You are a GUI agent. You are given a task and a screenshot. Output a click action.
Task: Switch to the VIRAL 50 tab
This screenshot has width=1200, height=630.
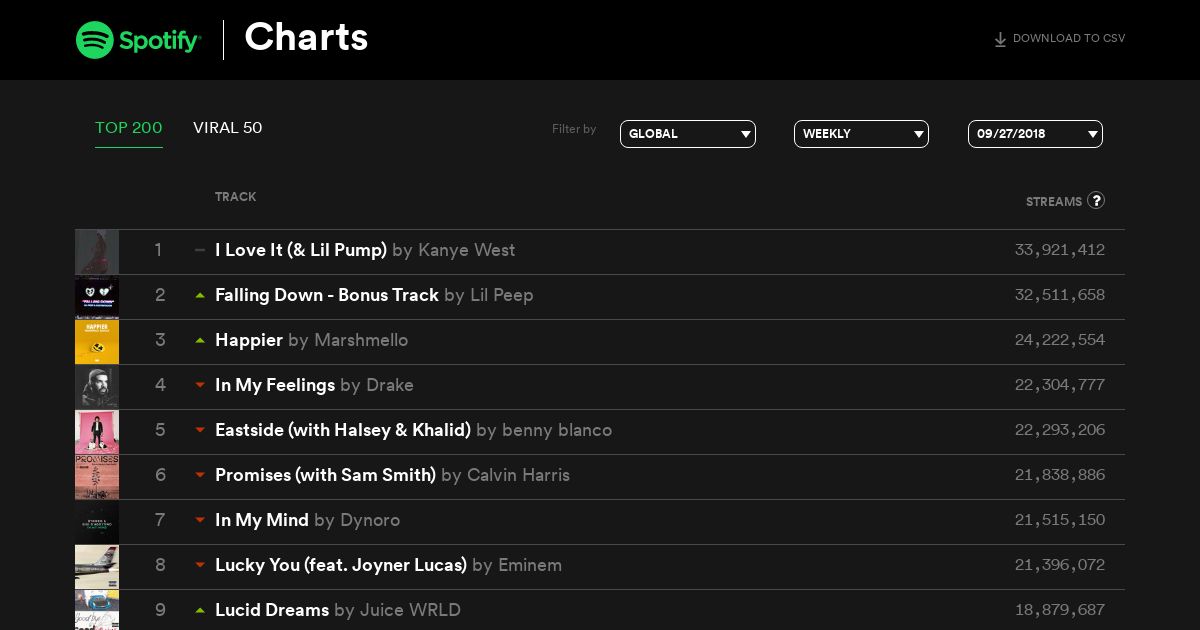(228, 128)
